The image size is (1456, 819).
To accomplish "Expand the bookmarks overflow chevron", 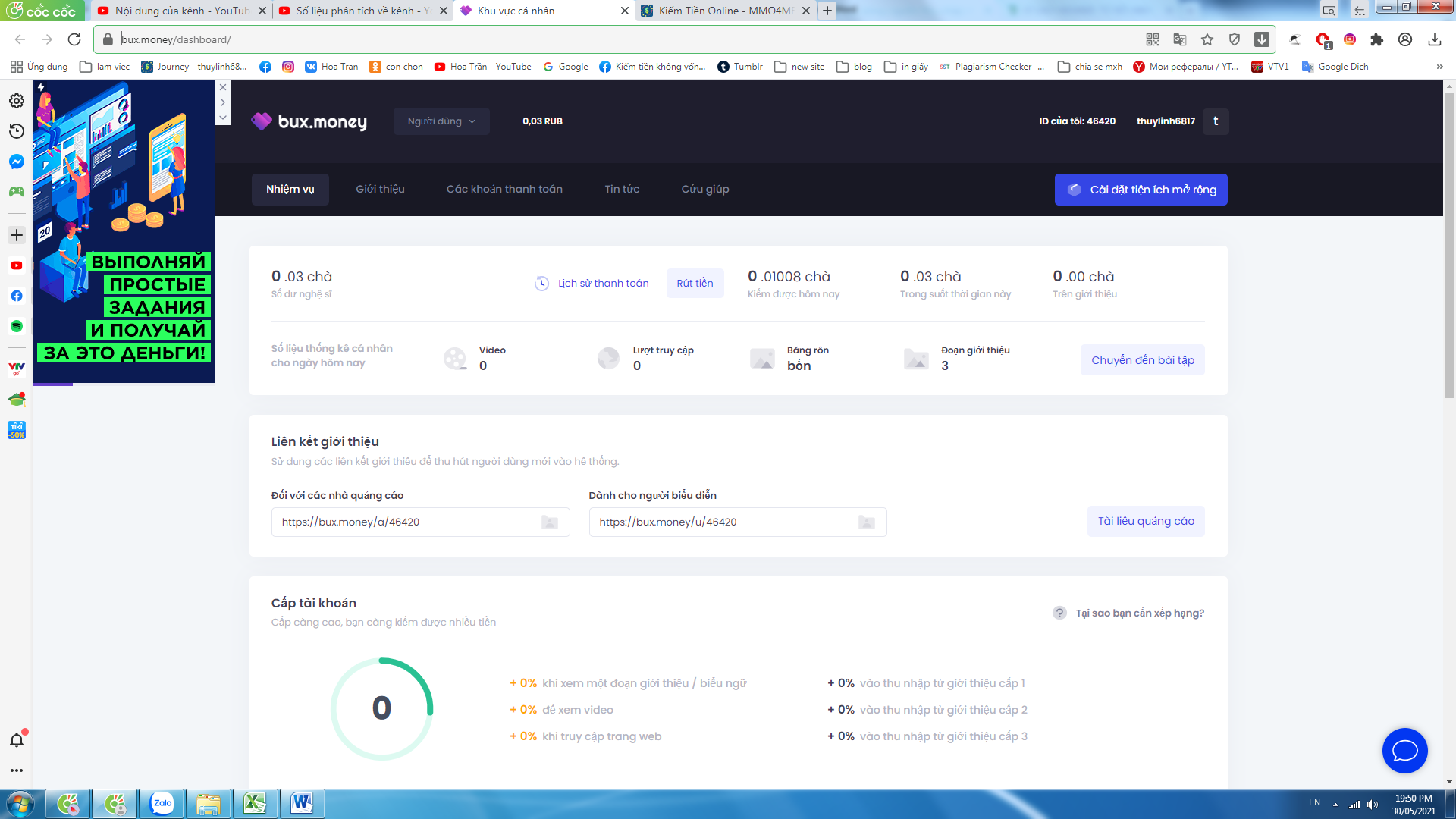I will tap(1439, 67).
